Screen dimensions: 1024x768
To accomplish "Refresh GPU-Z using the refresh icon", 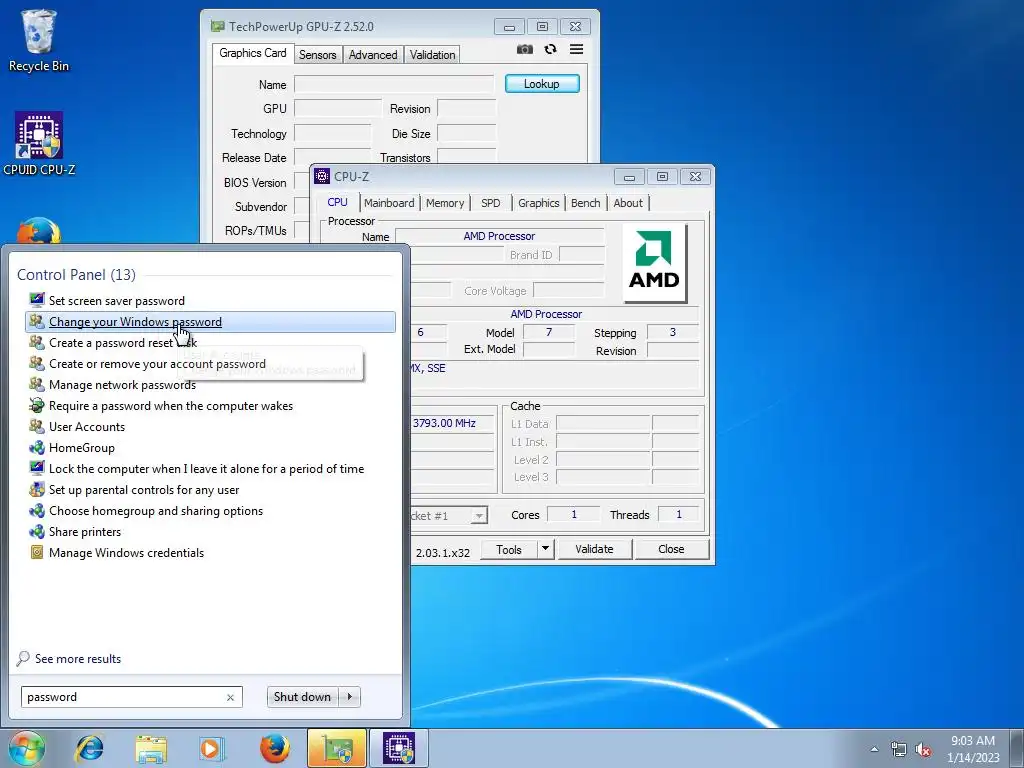I will (x=551, y=49).
